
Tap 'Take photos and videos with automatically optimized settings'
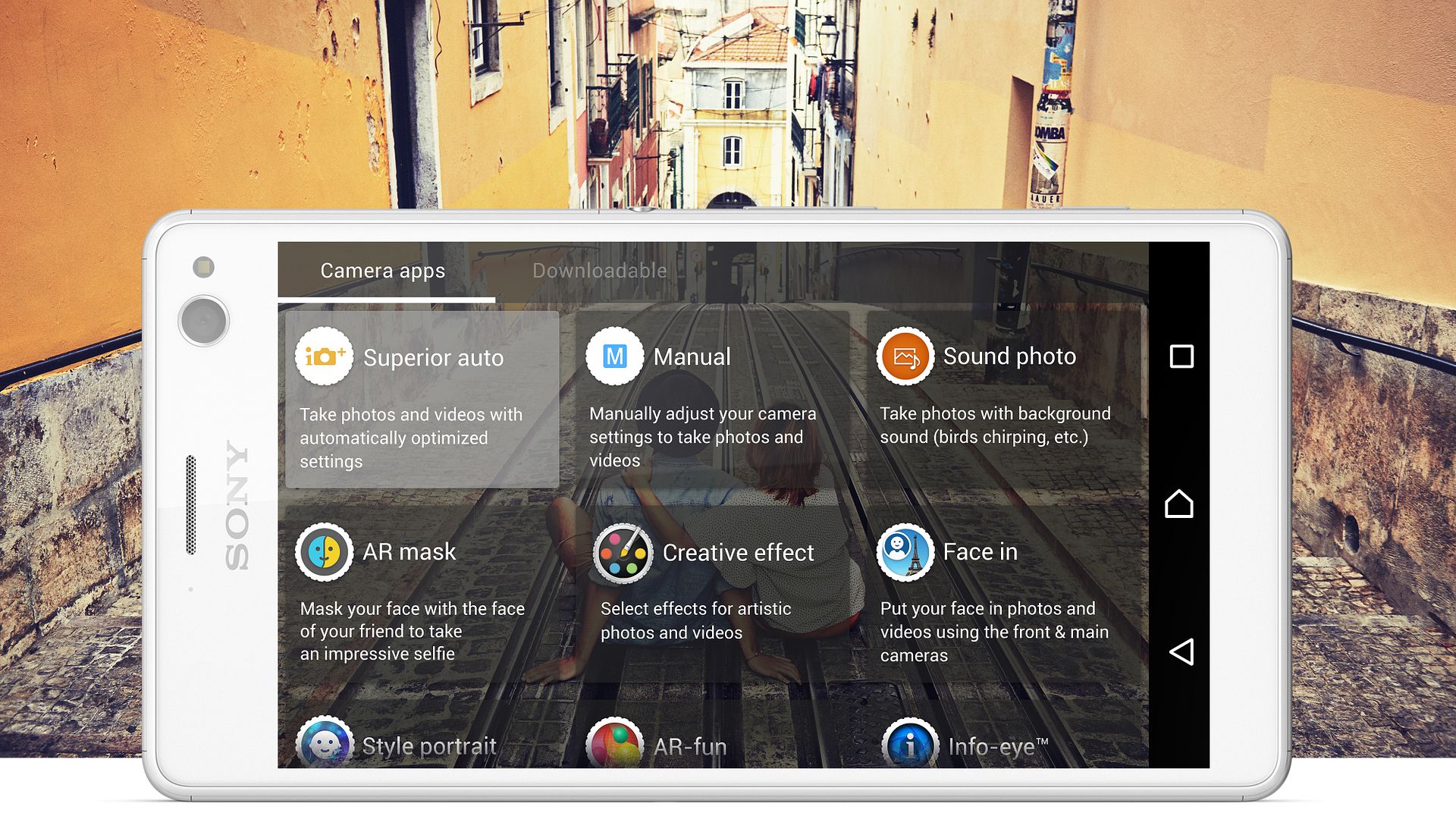(411, 438)
